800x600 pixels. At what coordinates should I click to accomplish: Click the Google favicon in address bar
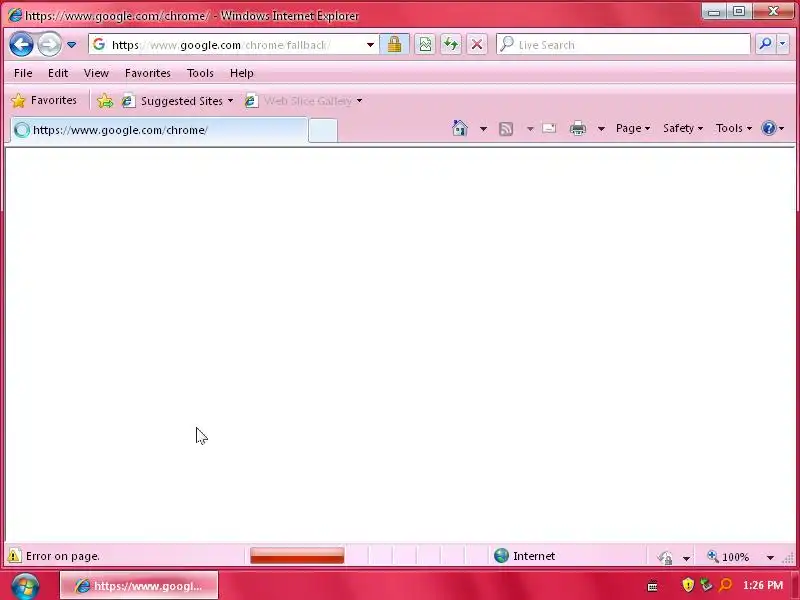(99, 44)
